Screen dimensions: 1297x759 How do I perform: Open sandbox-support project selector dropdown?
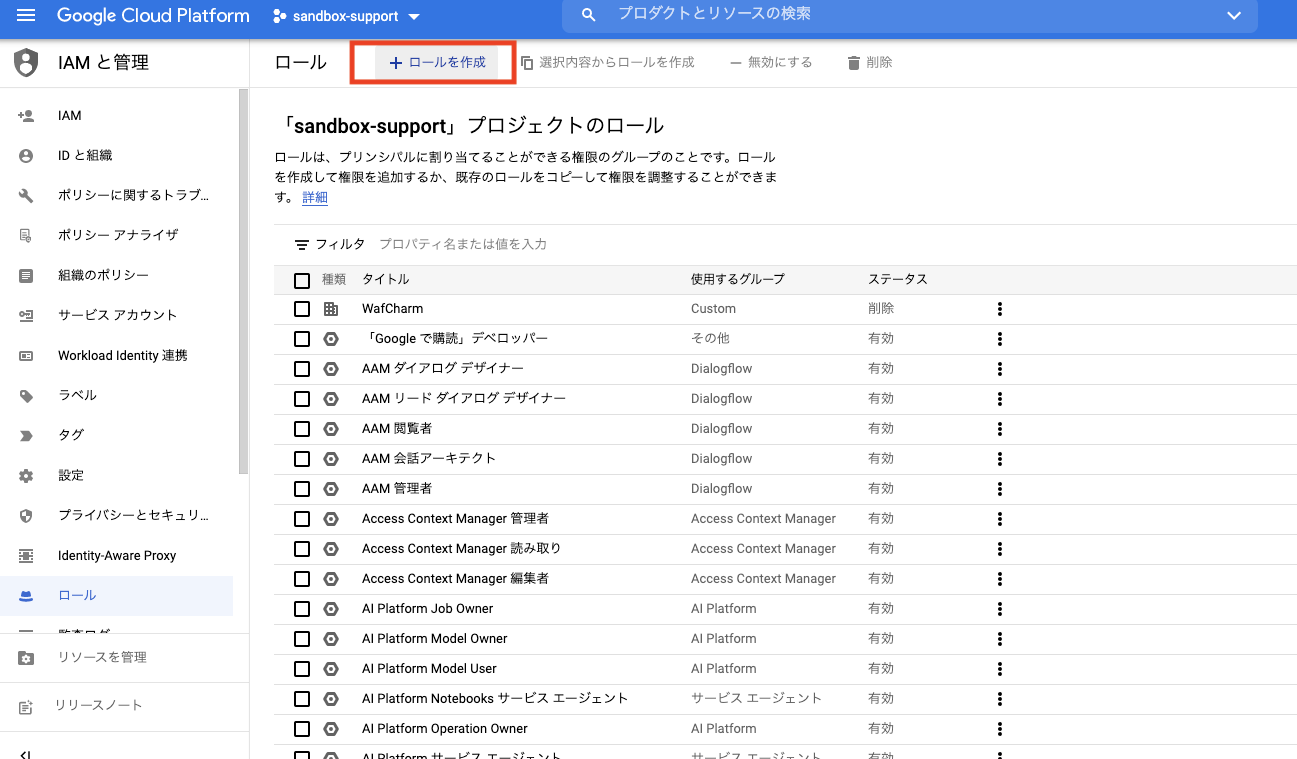tap(346, 16)
